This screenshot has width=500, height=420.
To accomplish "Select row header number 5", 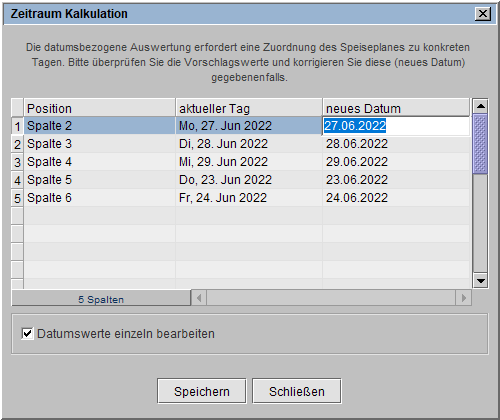I will point(17,198).
